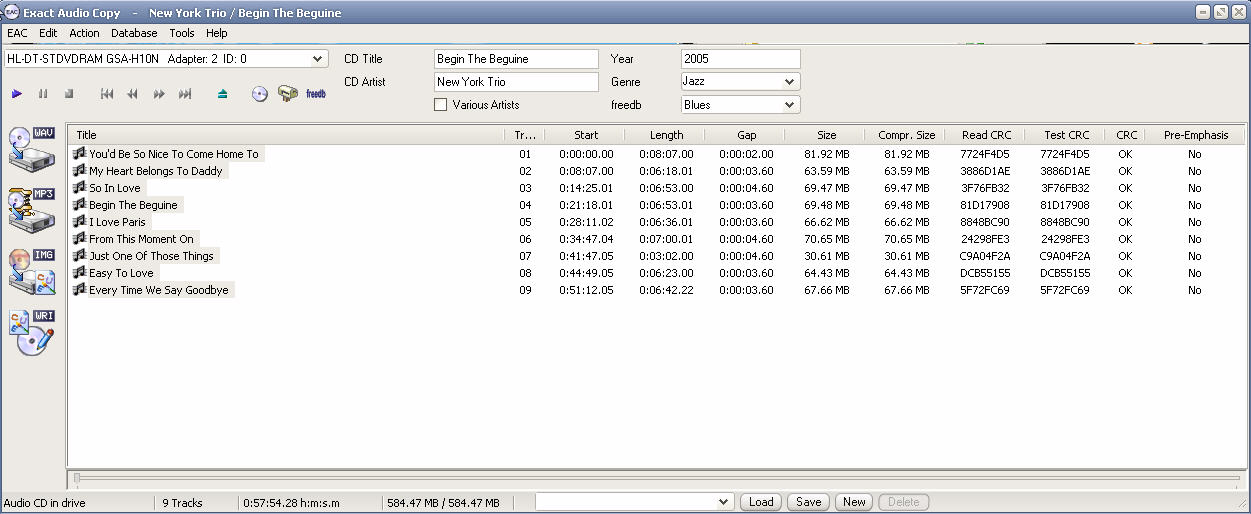Click the WAV extract icon
Viewport: 1251px width, 514px height.
click(31, 151)
